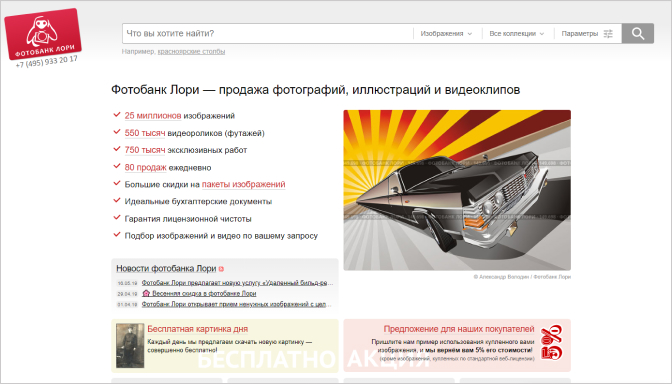
Task: Open the '25 миллионов' images link
Action: point(153,116)
